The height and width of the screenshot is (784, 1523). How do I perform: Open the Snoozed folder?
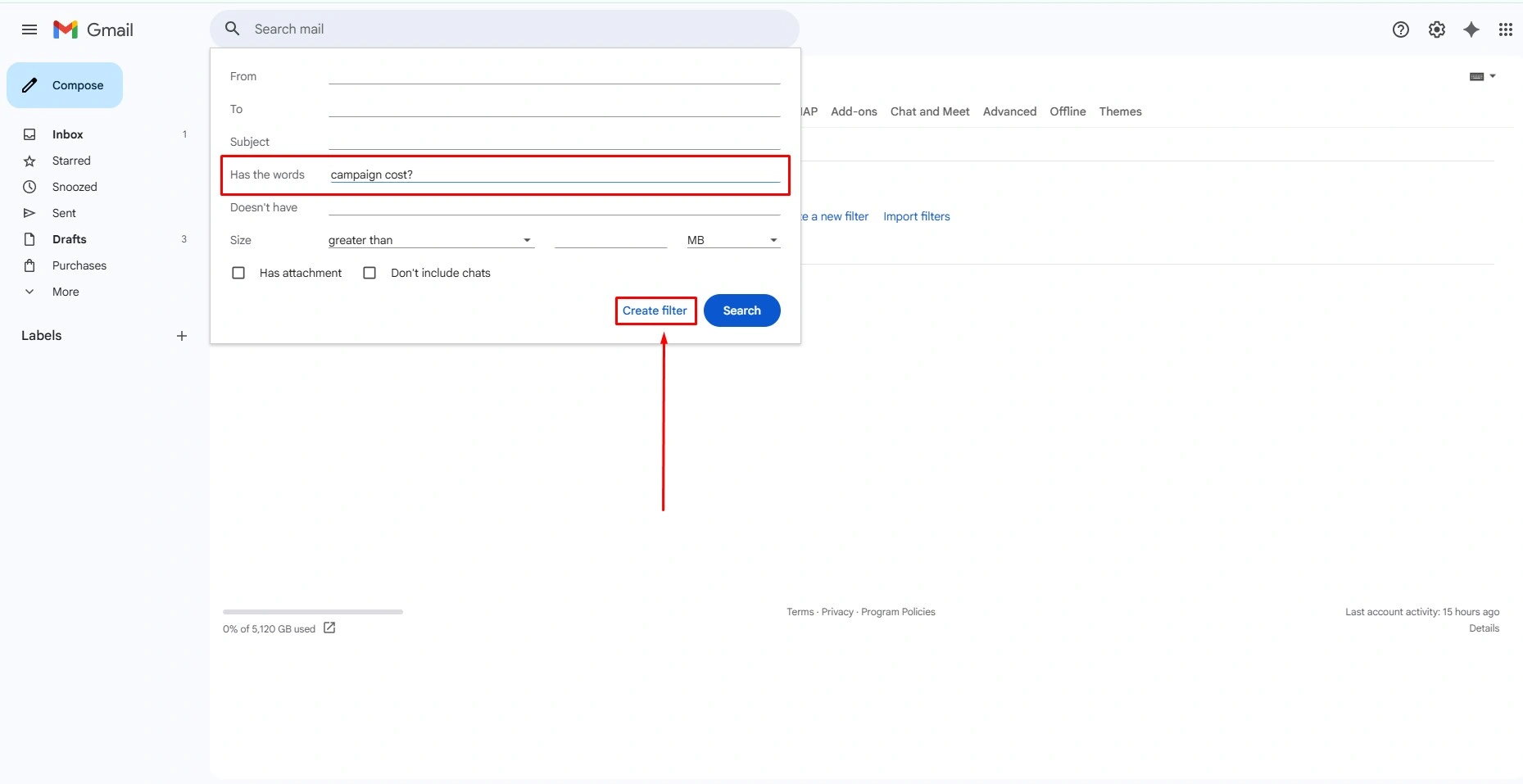click(75, 187)
